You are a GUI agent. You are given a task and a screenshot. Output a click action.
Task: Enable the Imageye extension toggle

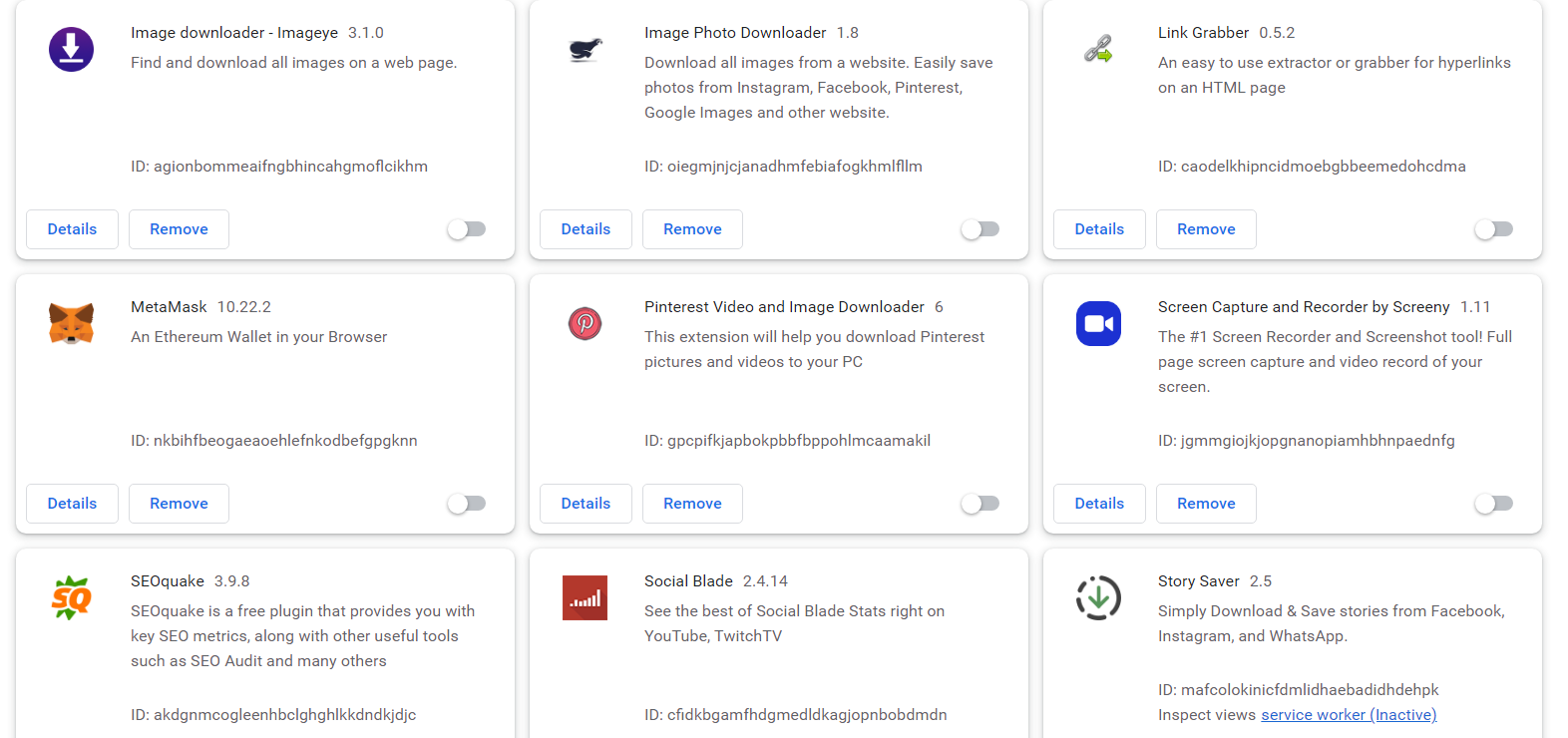coord(467,229)
